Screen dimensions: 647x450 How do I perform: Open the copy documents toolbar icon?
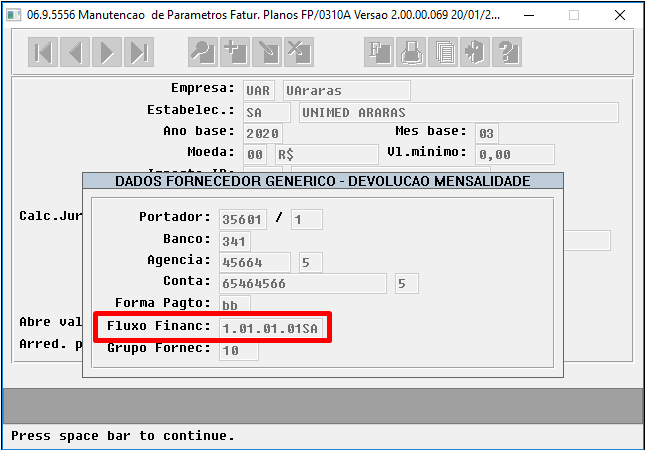pyautogui.click(x=443, y=52)
